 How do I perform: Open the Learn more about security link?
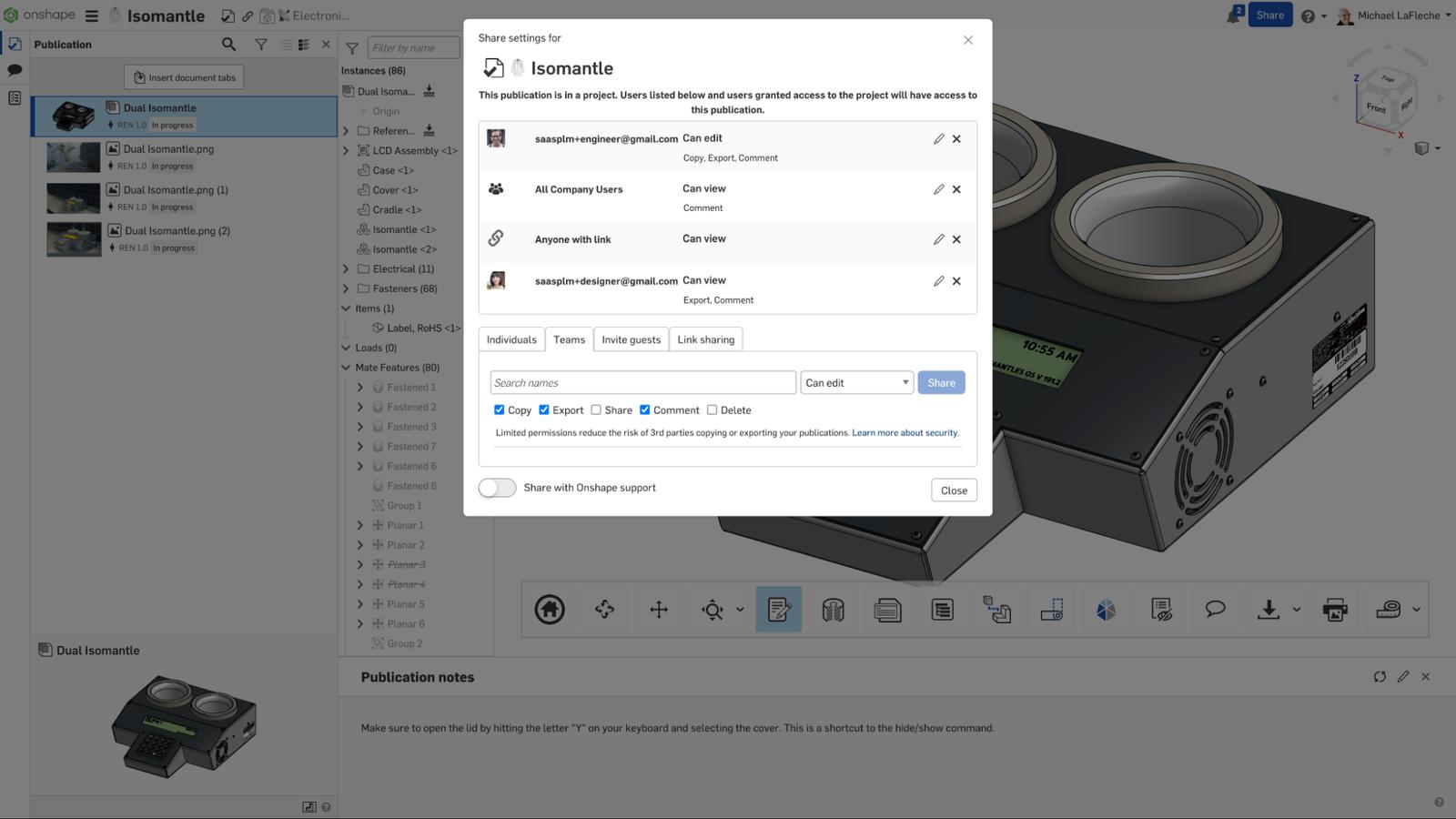tap(905, 432)
